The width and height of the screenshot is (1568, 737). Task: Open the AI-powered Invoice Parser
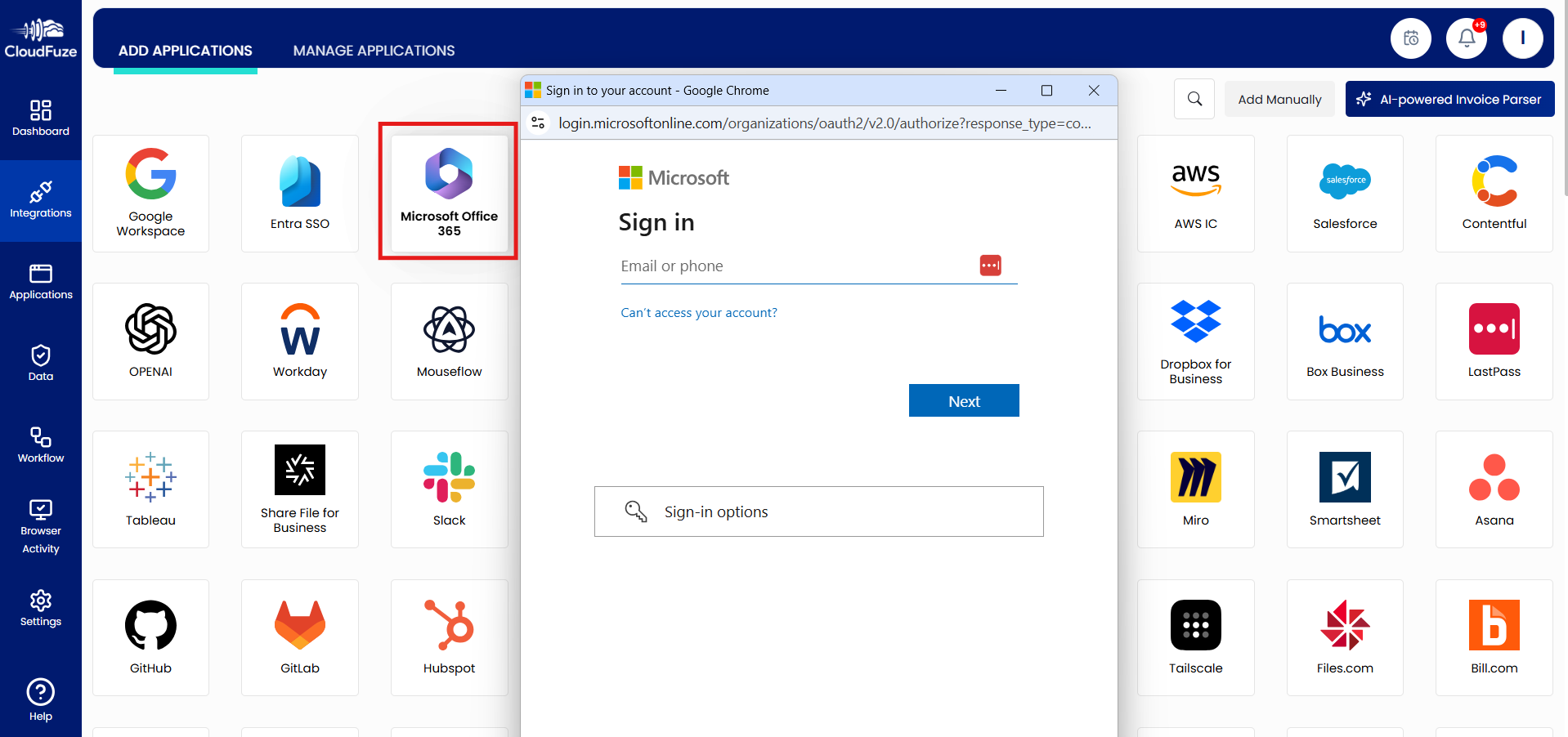(x=1449, y=99)
